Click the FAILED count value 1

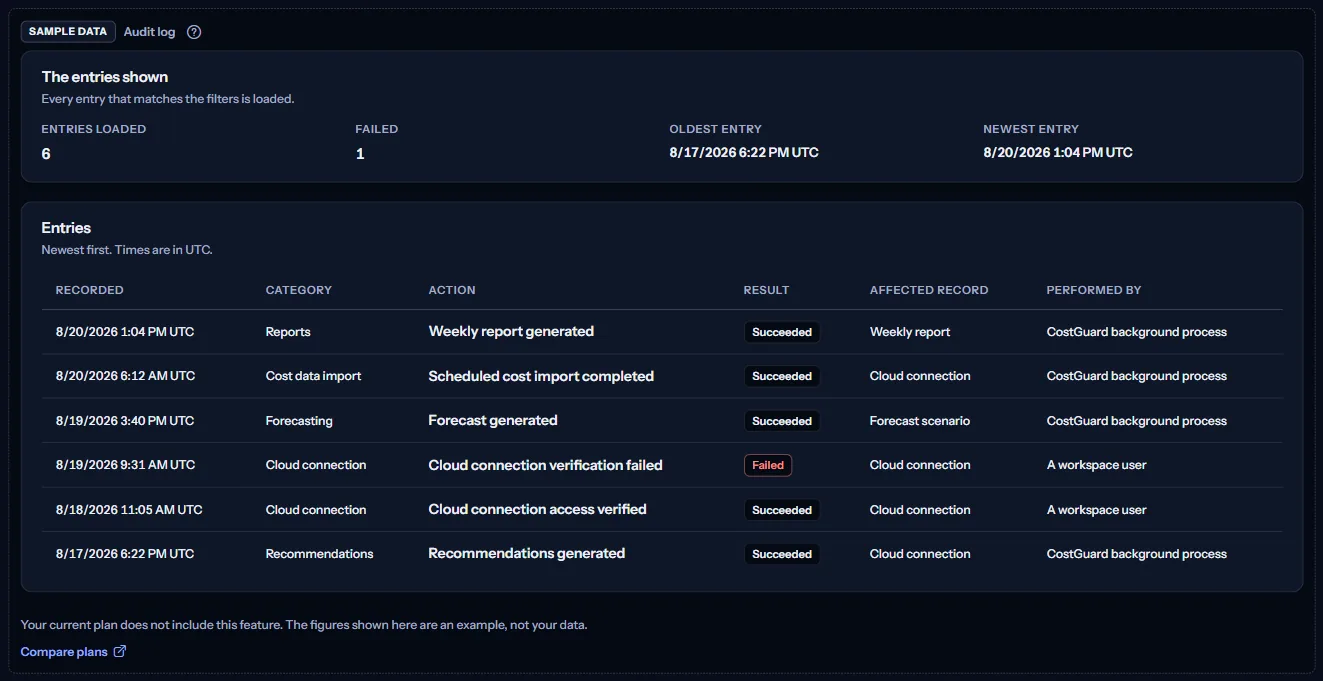click(360, 154)
